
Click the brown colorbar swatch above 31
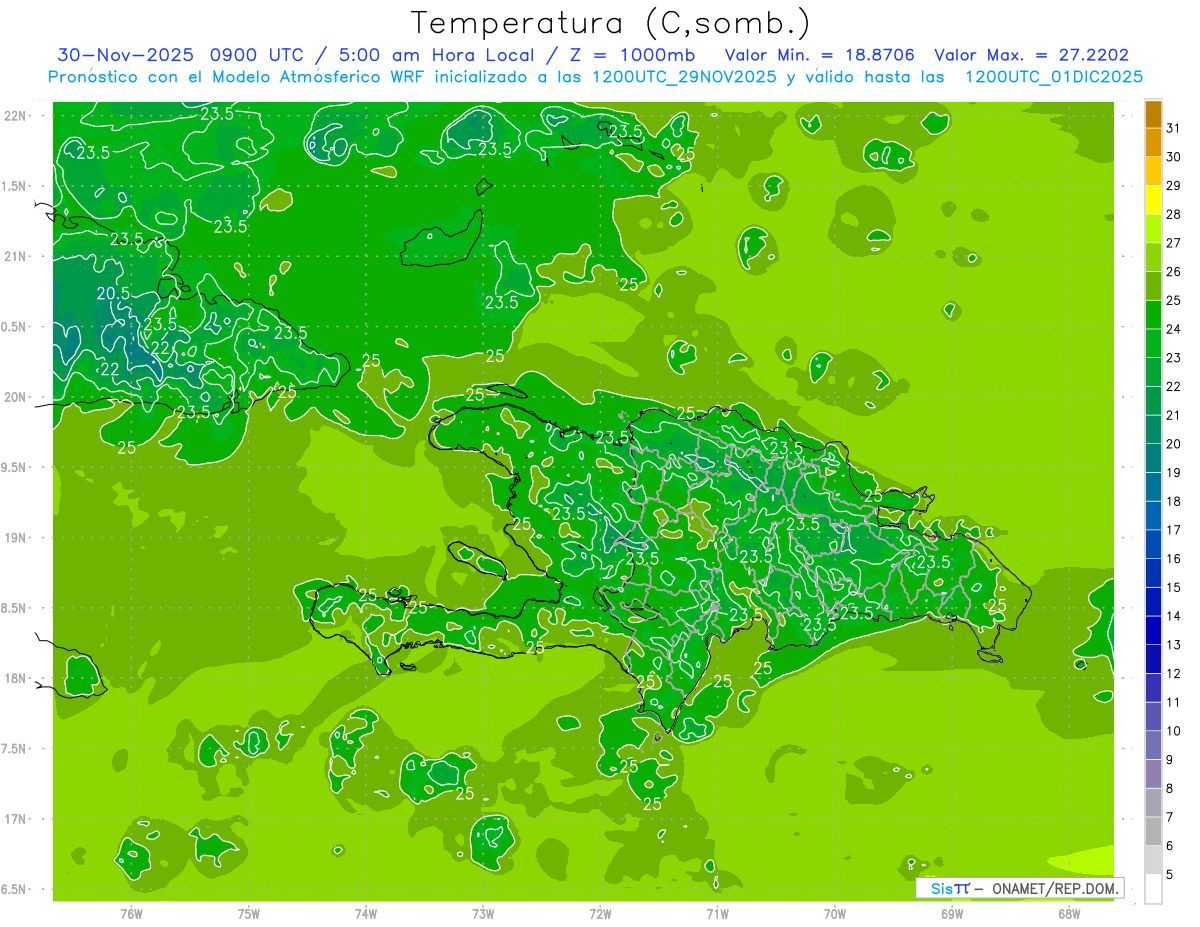[x=1153, y=114]
